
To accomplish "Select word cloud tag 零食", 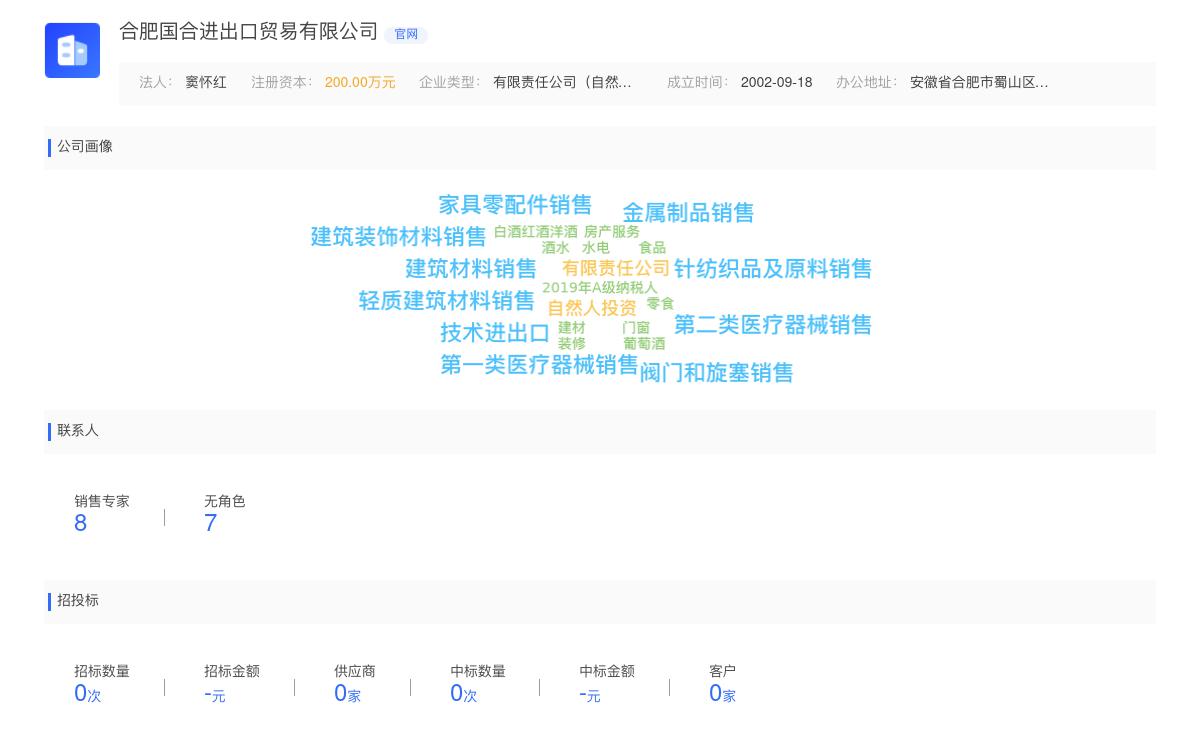I will pos(660,304).
